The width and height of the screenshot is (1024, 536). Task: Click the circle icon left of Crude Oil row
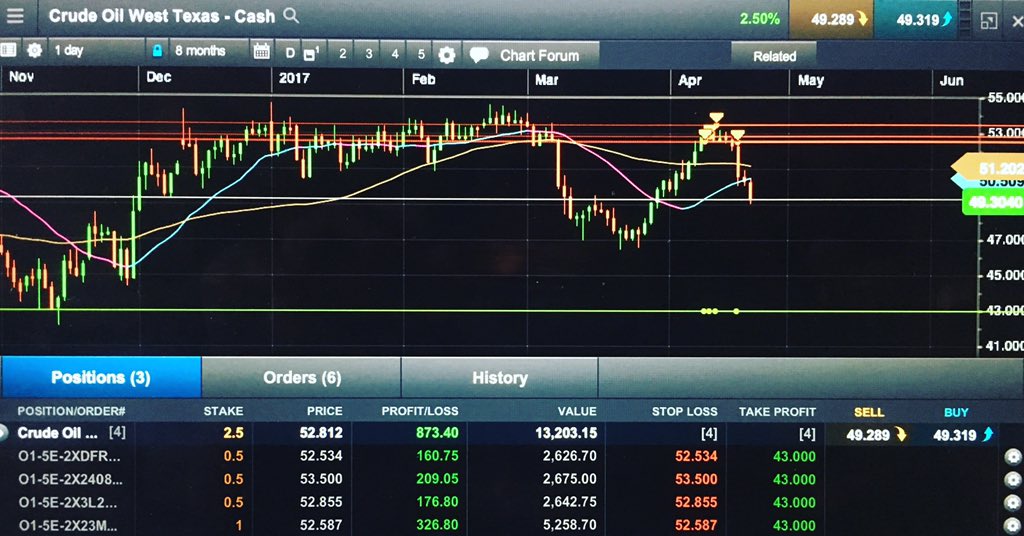coord(3,432)
